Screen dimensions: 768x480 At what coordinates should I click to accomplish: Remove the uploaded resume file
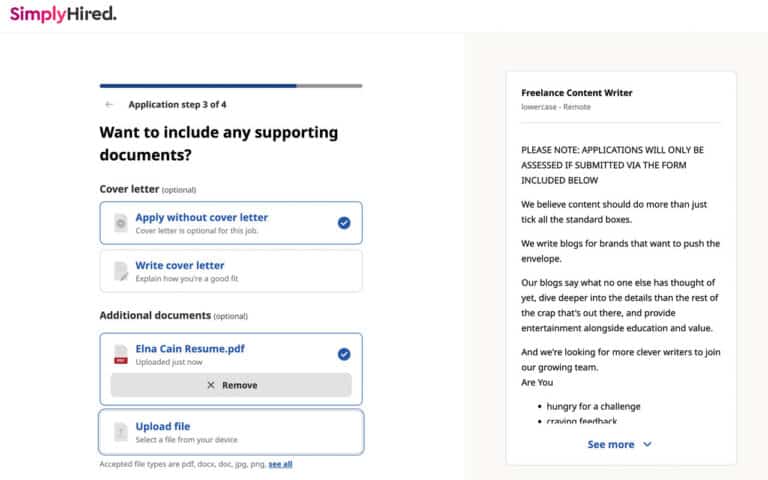click(231, 385)
